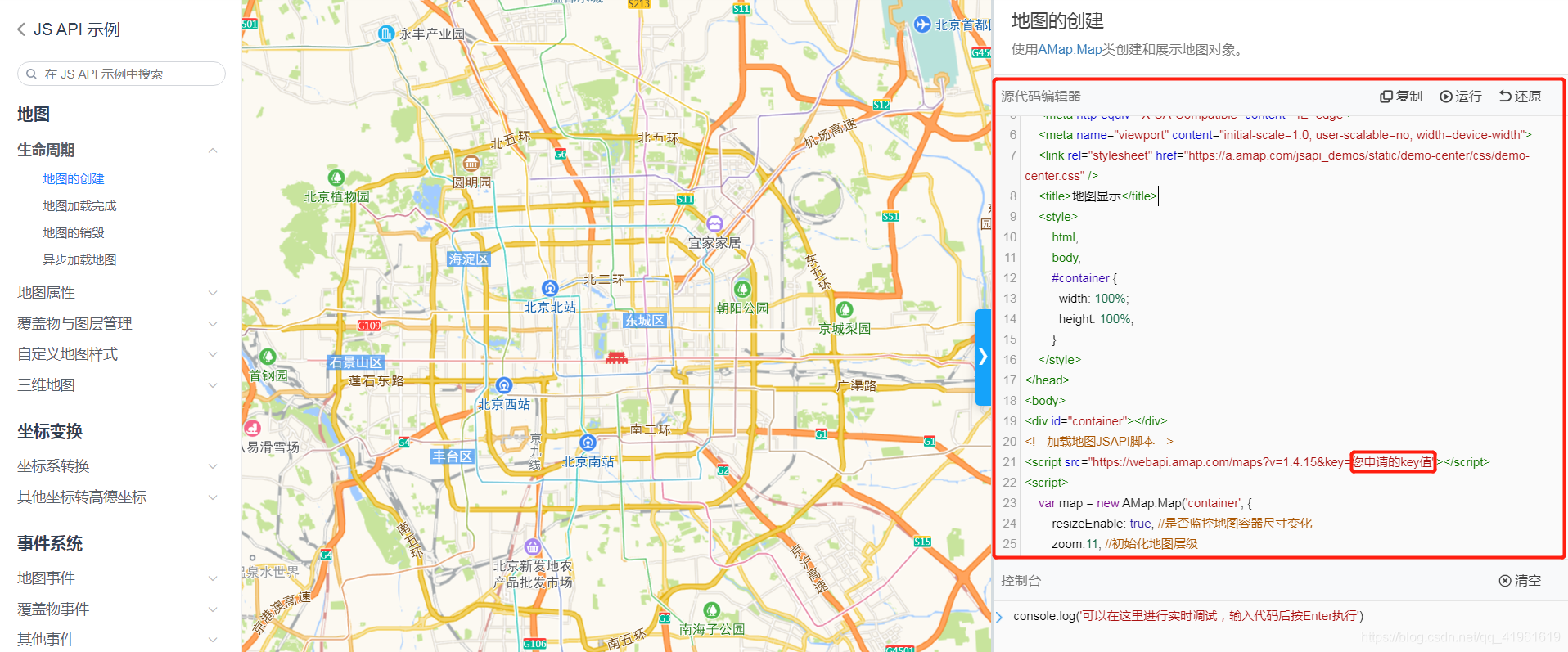The width and height of the screenshot is (1568, 652).
Task: Expand the 地图属性 section
Action: point(213,293)
